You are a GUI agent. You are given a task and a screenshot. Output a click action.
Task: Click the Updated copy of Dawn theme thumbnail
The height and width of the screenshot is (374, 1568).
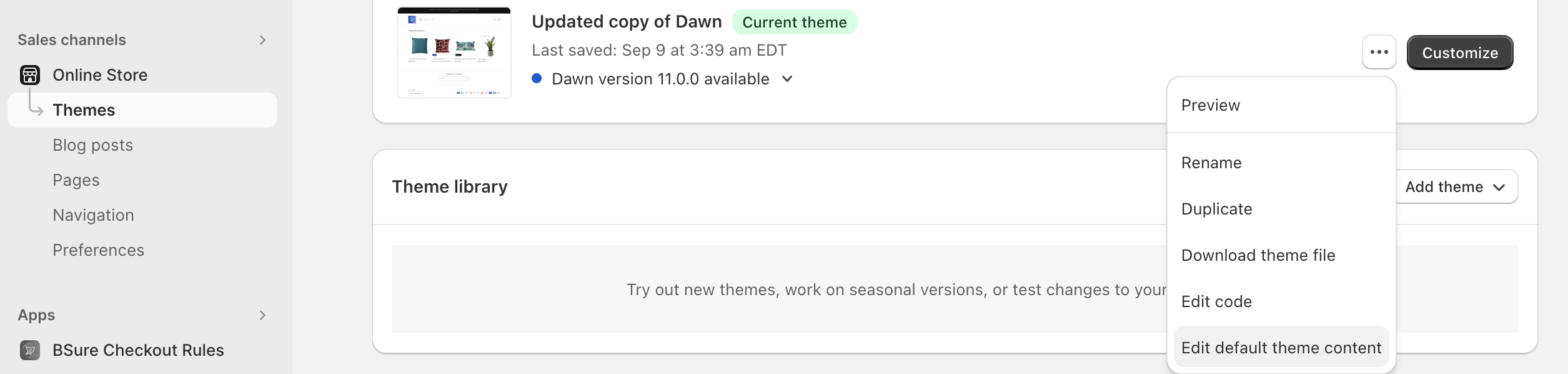coord(454,53)
